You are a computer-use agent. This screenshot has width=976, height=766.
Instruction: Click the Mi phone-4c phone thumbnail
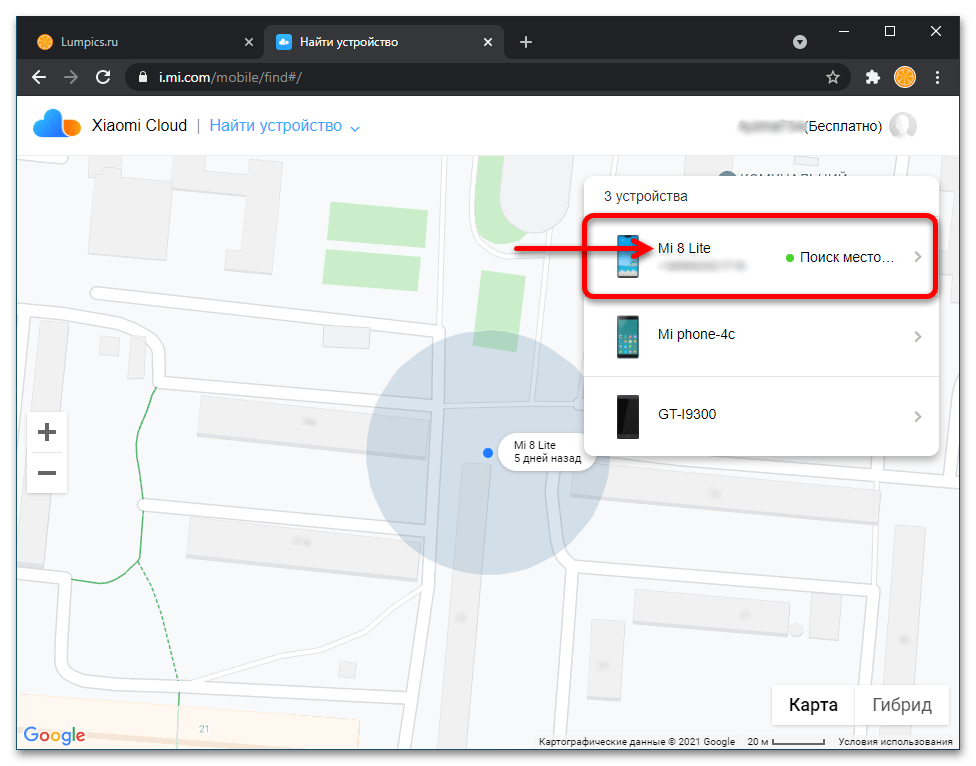point(628,337)
